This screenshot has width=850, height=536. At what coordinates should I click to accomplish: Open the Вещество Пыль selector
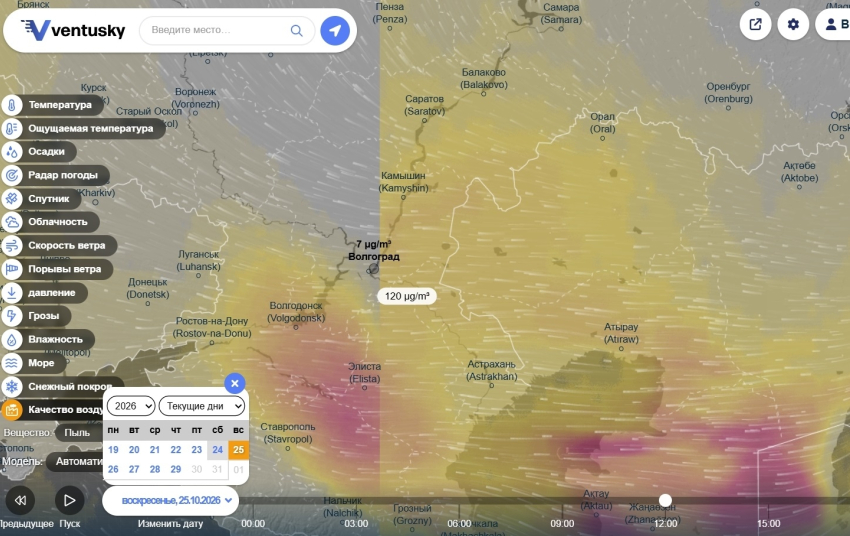[x=77, y=433]
